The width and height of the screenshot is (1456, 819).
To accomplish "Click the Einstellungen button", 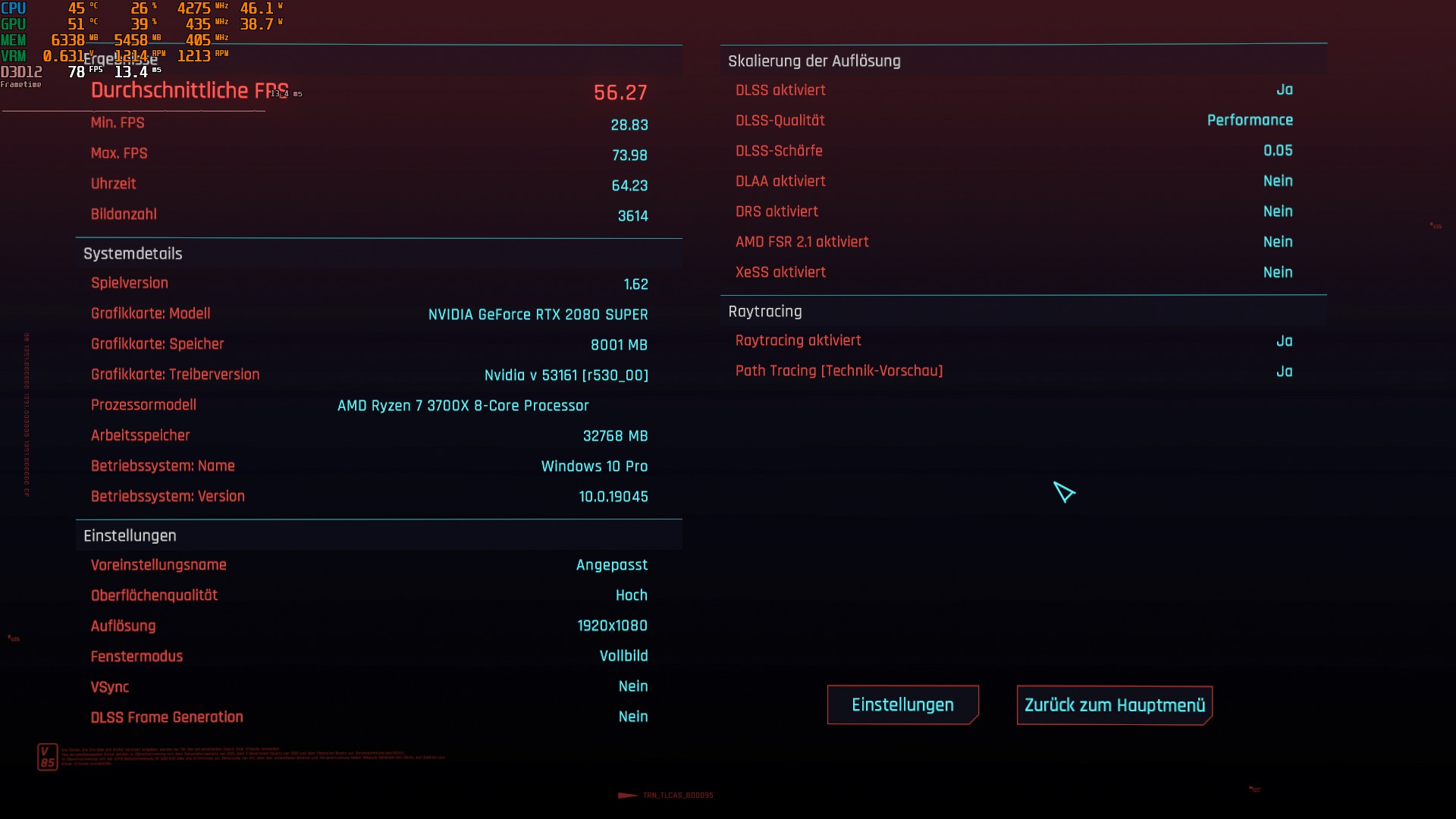I will click(902, 704).
